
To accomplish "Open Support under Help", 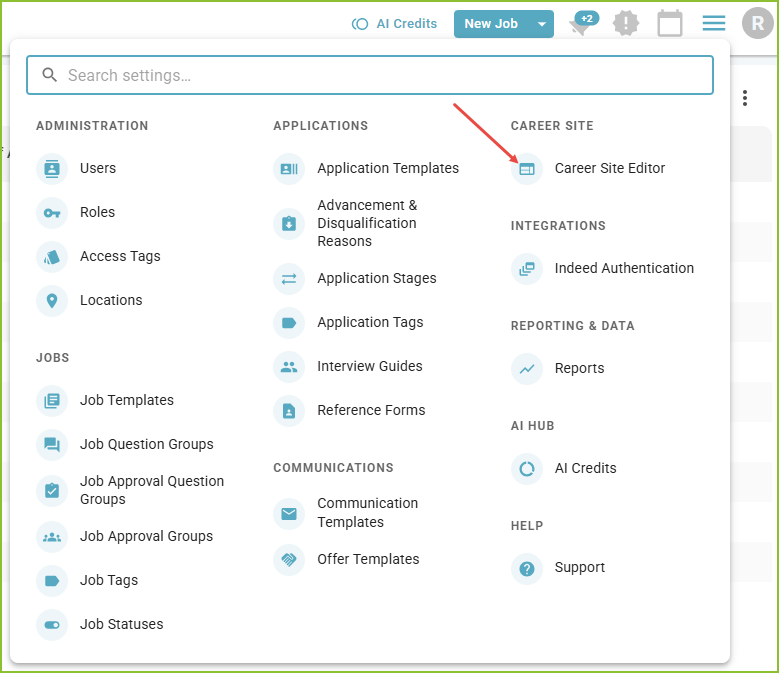I will 580,568.
